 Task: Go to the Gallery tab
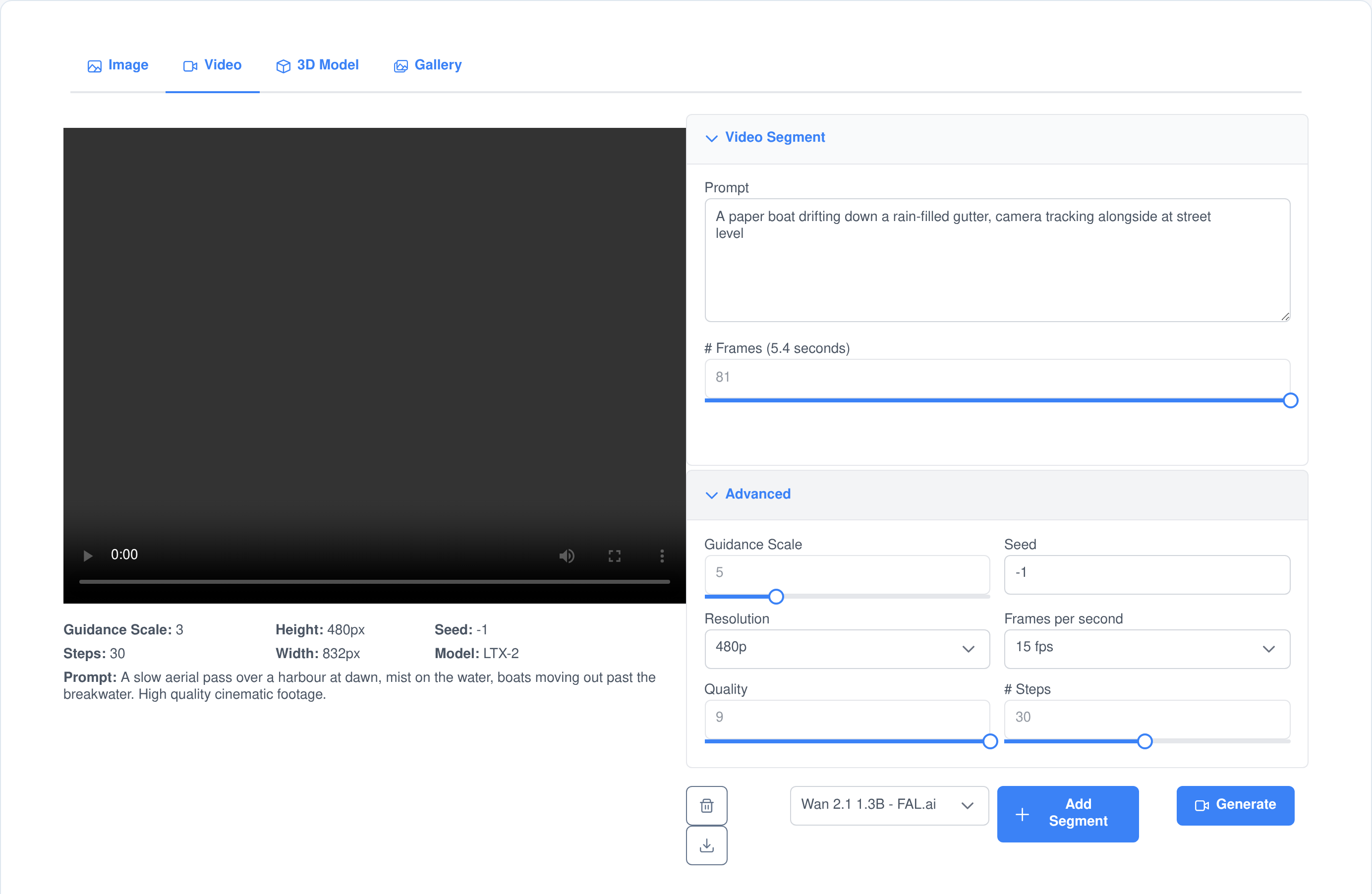click(x=428, y=65)
